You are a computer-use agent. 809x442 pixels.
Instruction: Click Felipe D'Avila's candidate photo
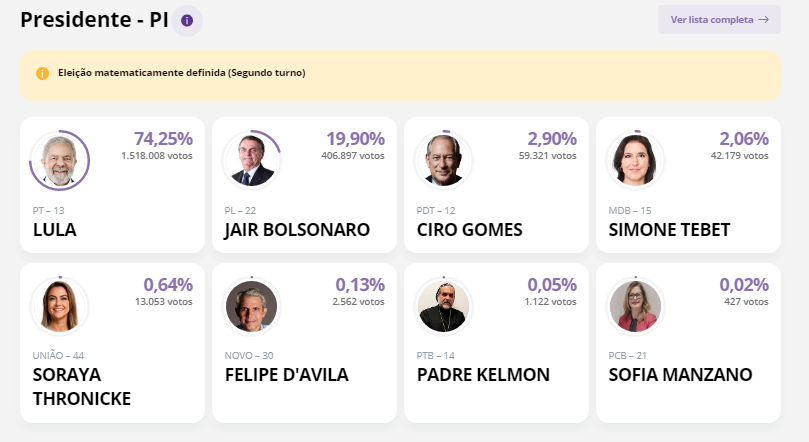pyautogui.click(x=251, y=306)
